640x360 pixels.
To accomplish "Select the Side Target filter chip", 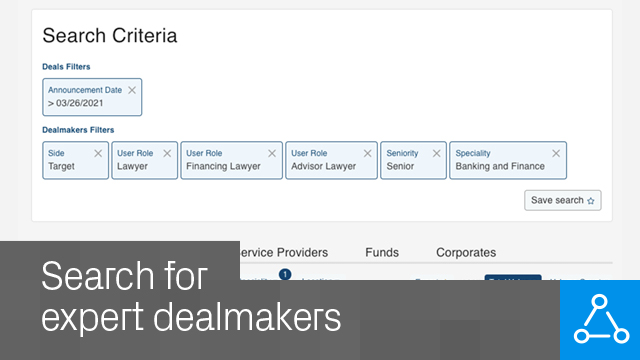I will click(76, 160).
